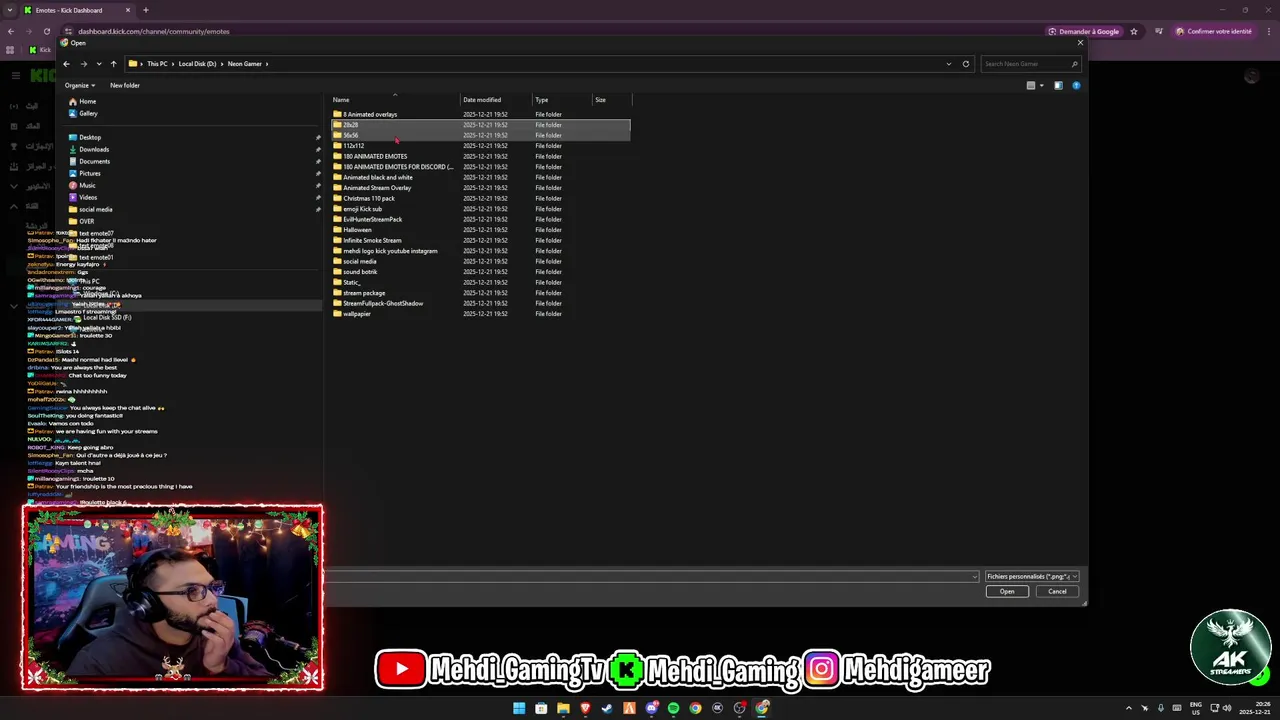Screen dimensions: 1280x720
Task: Open a new Chrome tab
Action: pos(146,10)
